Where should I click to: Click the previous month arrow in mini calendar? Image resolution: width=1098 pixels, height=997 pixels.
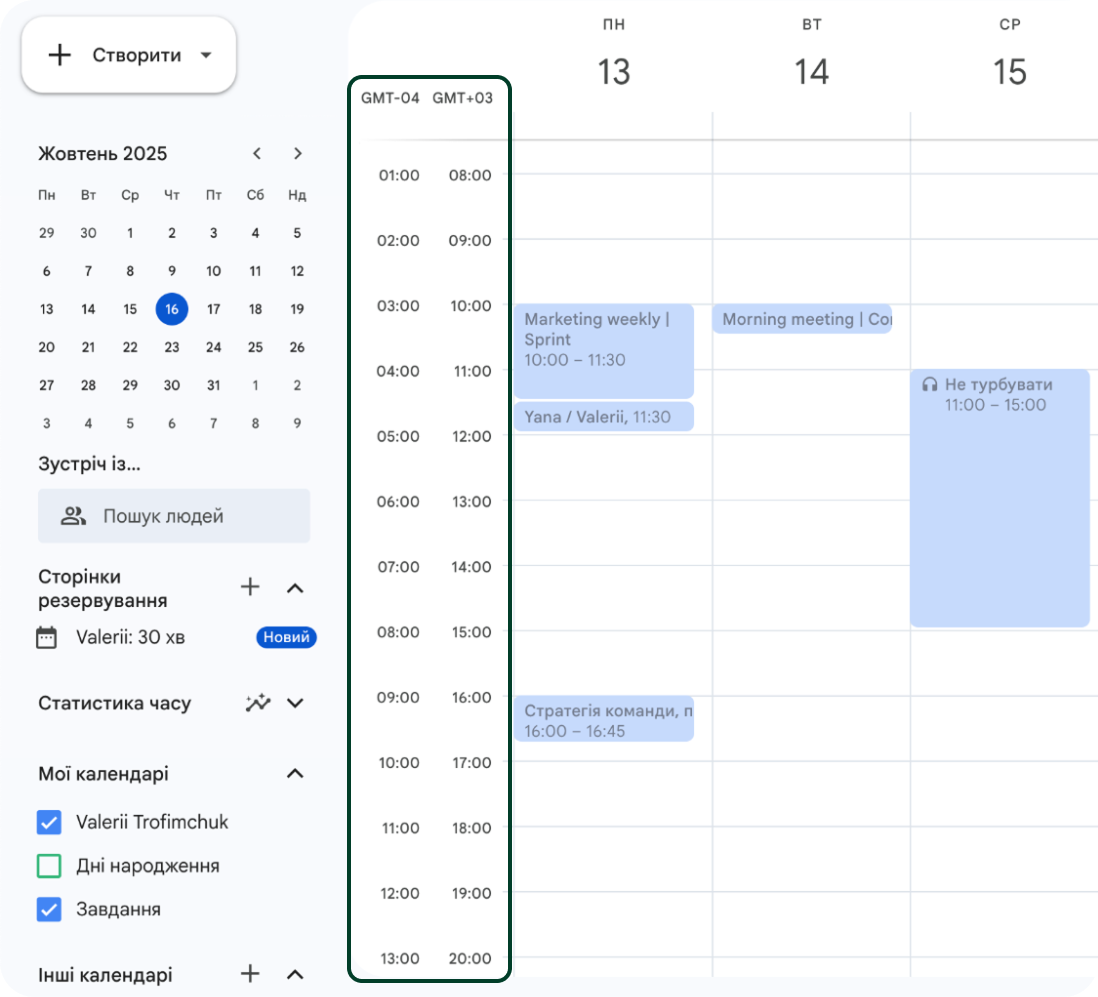[257, 154]
